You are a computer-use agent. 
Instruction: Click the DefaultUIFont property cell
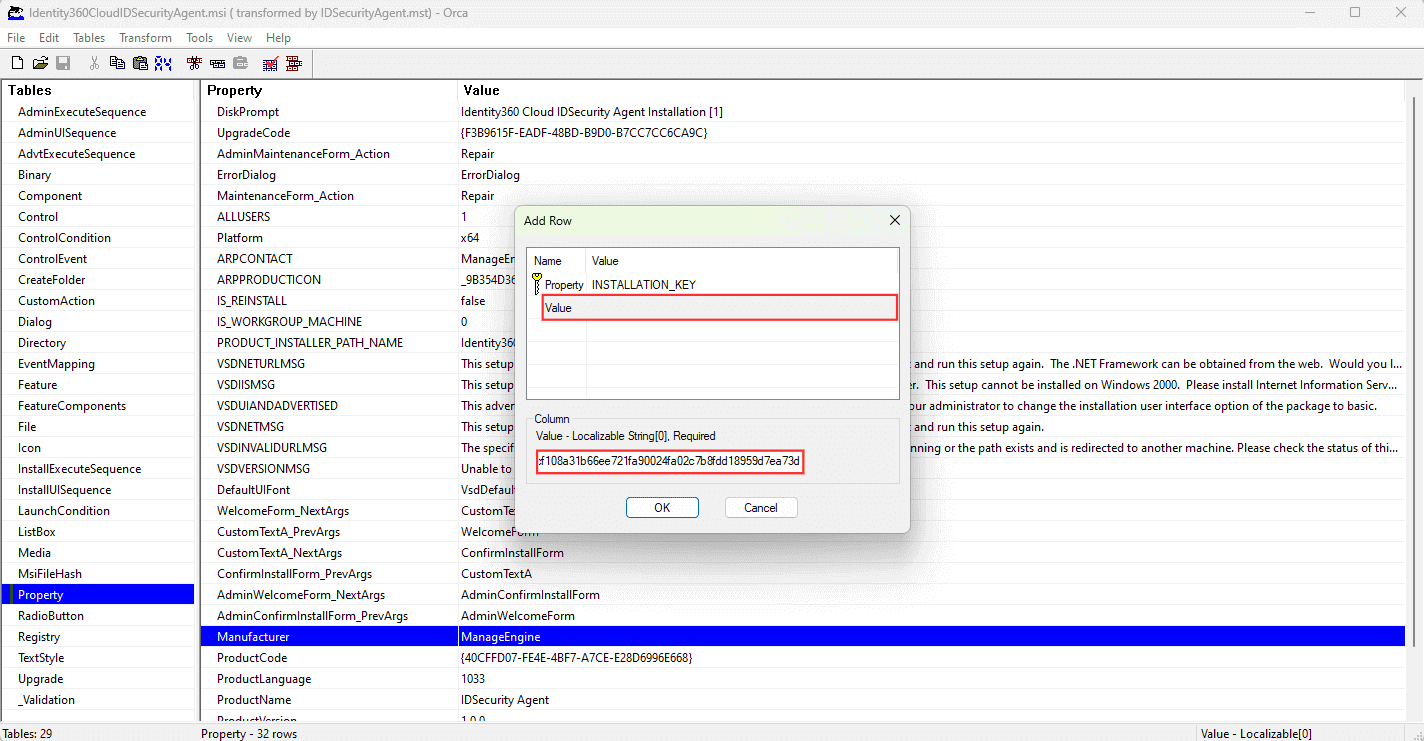[254, 490]
